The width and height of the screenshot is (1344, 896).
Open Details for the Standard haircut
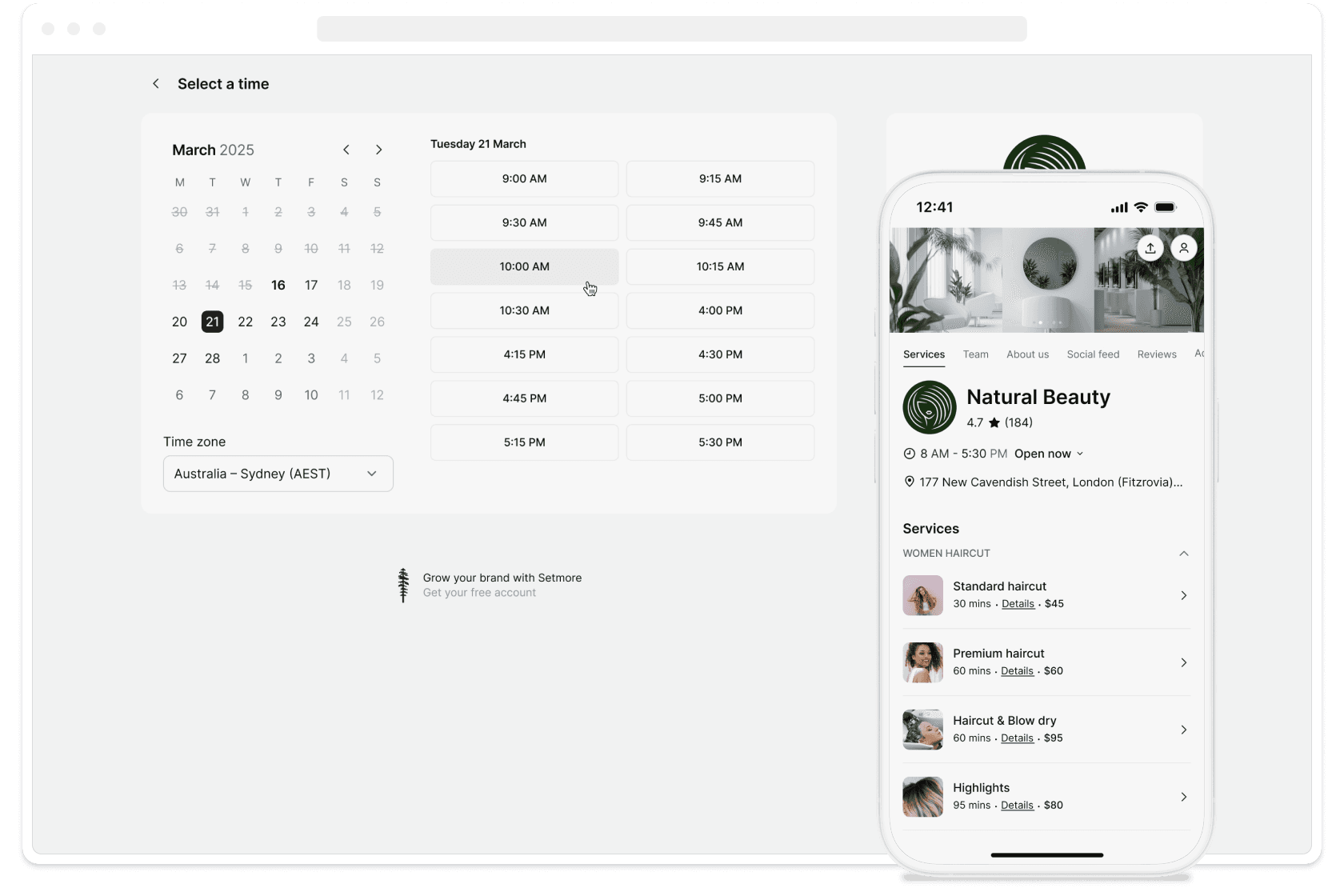pos(1017,604)
